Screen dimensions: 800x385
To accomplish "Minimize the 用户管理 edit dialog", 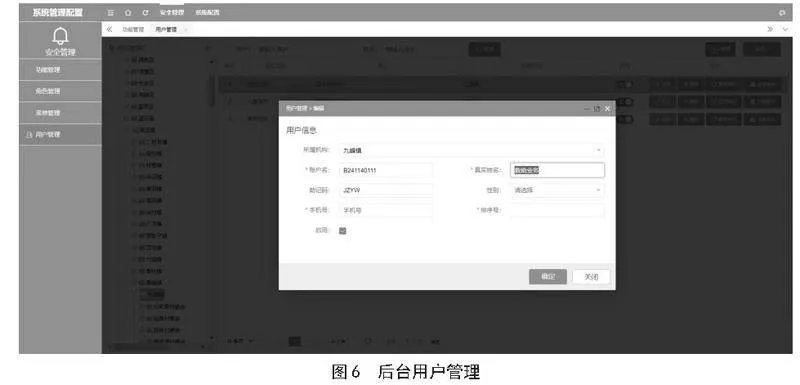I will tap(586, 109).
